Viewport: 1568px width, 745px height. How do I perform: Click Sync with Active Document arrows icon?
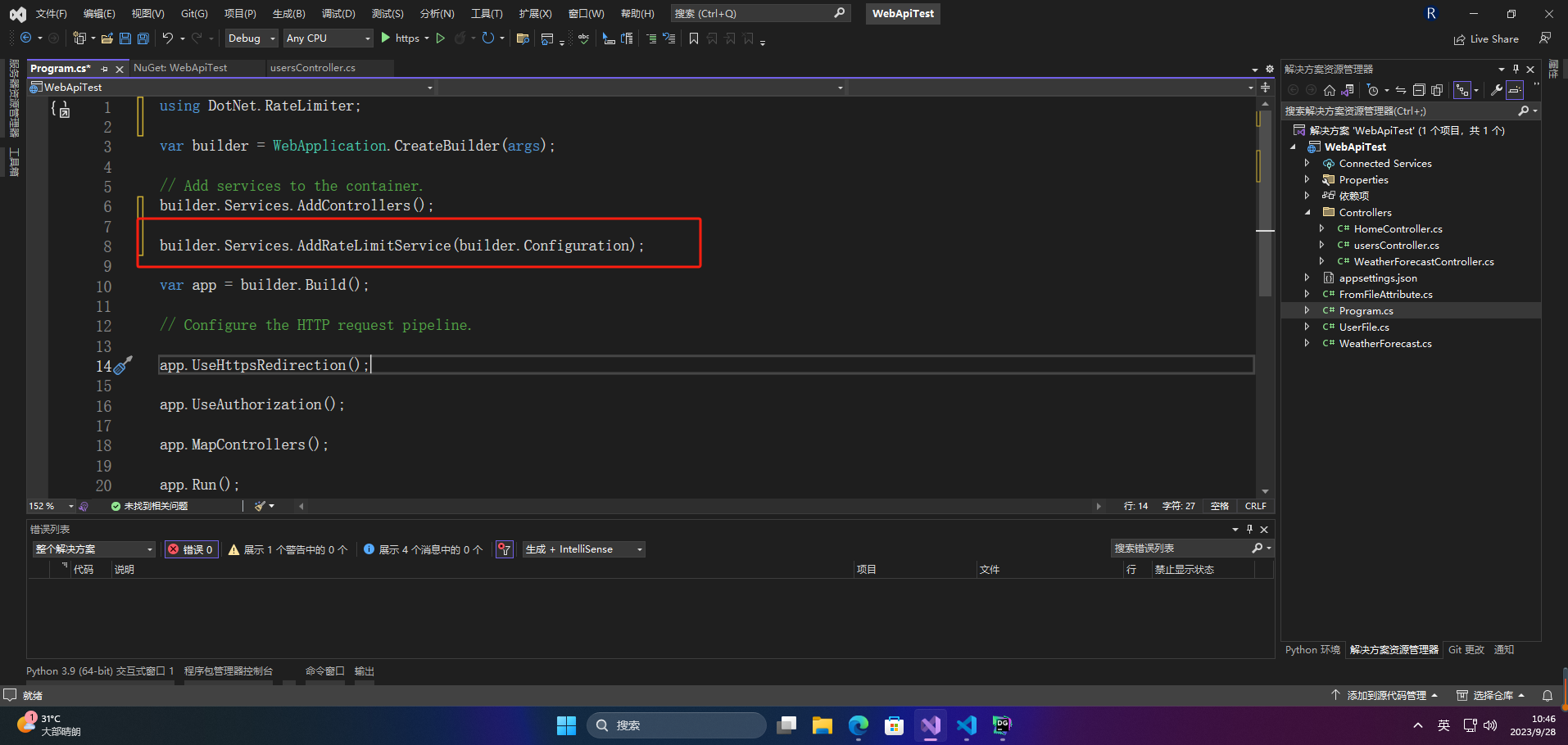1401,90
